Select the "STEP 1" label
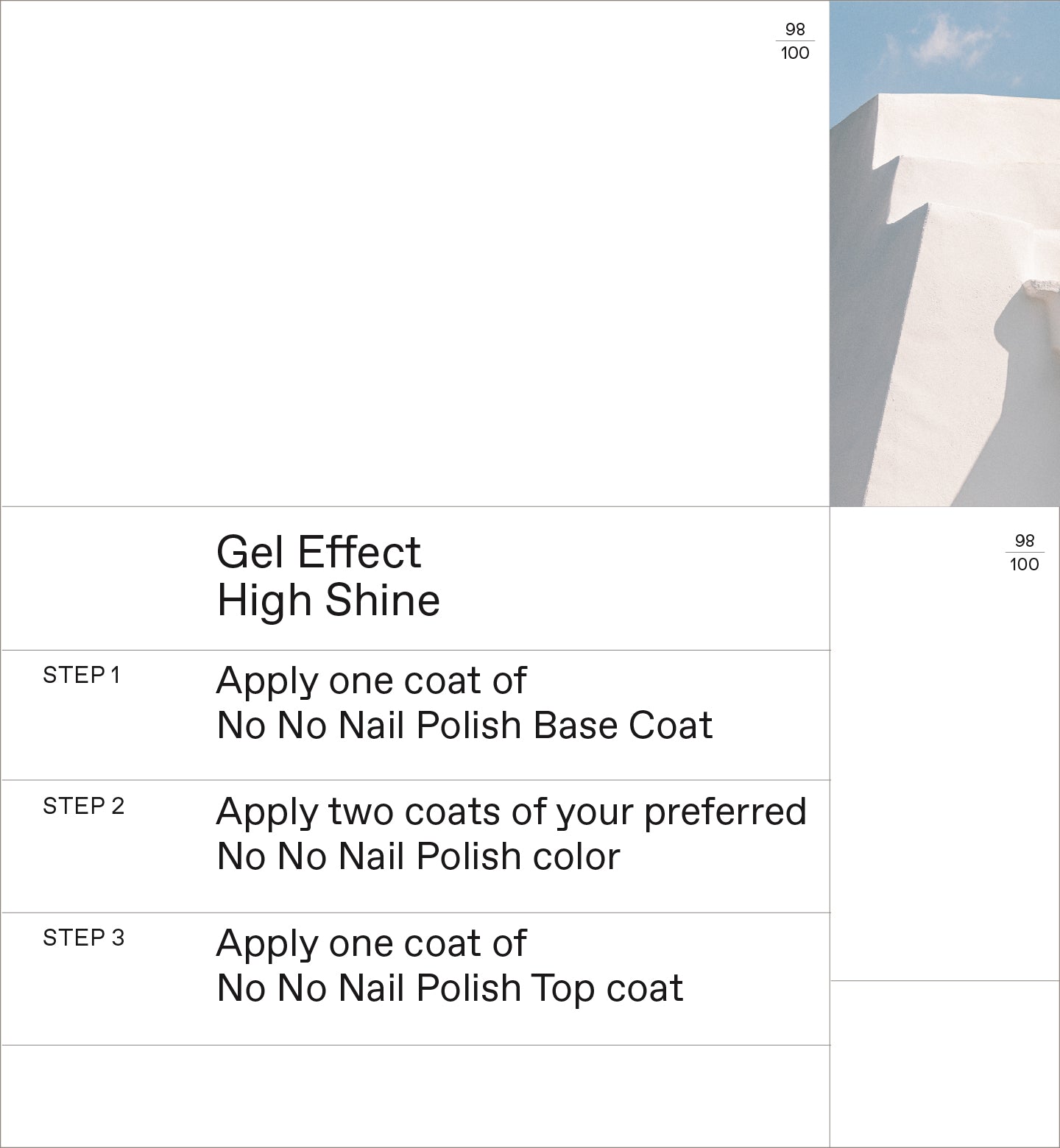Viewport: 1060px width, 1148px height. (x=81, y=675)
